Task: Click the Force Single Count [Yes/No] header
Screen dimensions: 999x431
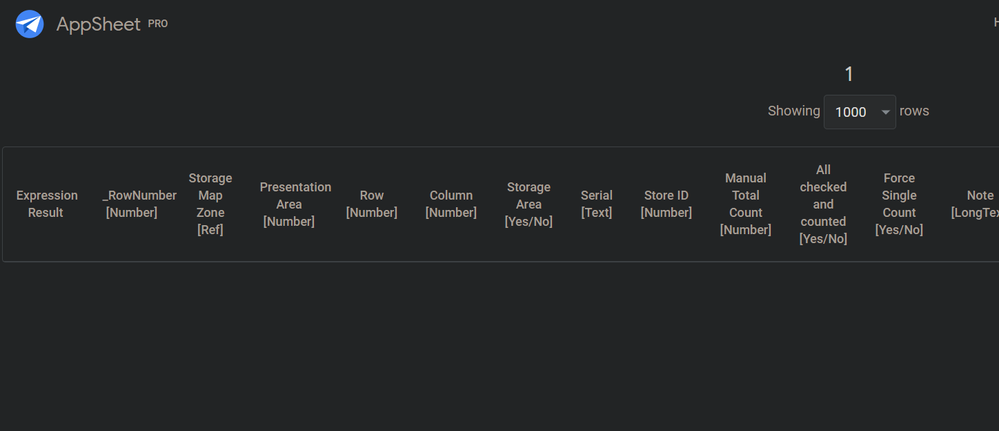Action: coord(899,204)
